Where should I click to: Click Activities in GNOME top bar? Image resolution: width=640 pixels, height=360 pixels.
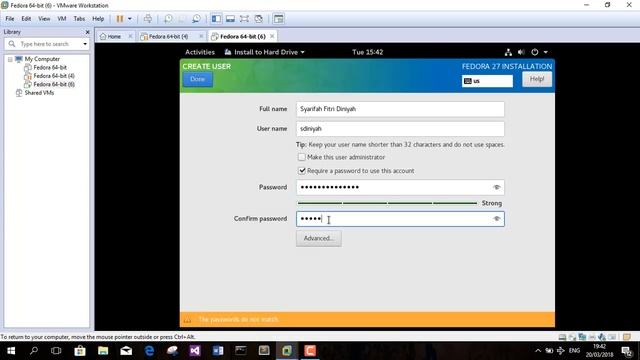200,52
